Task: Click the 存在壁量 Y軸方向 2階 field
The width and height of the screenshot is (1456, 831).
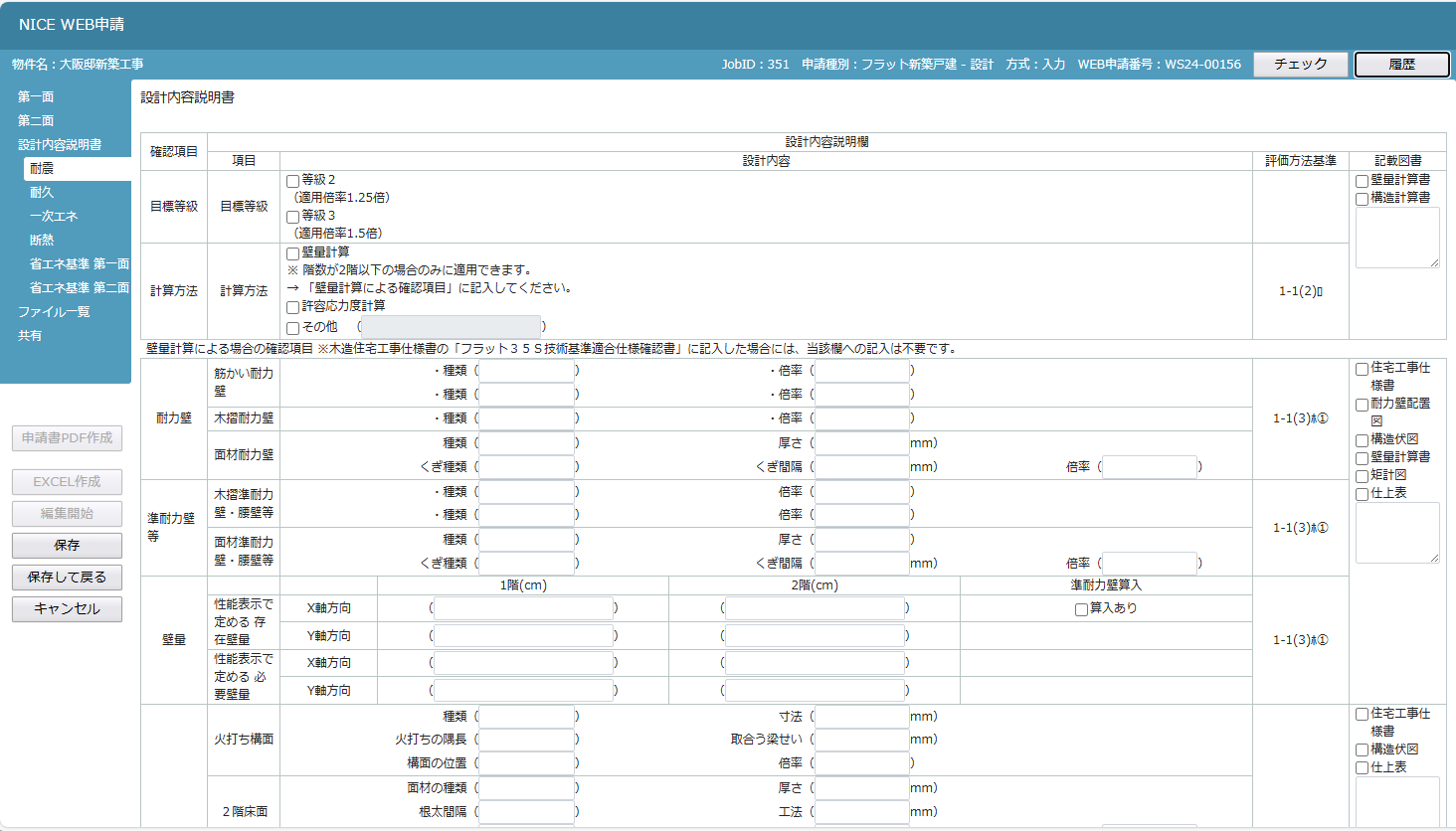Action: (x=816, y=636)
